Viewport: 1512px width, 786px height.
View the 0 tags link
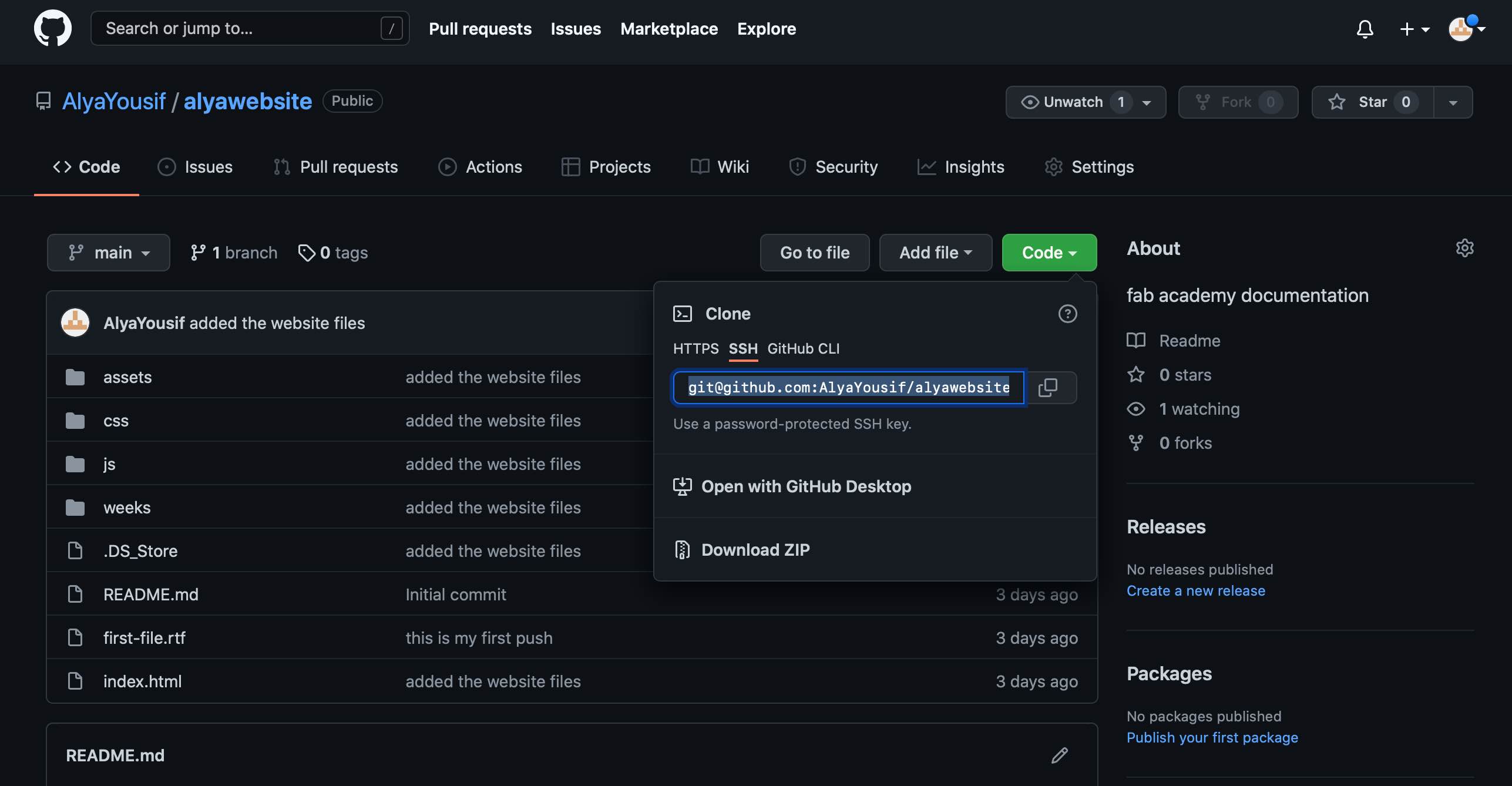(332, 253)
